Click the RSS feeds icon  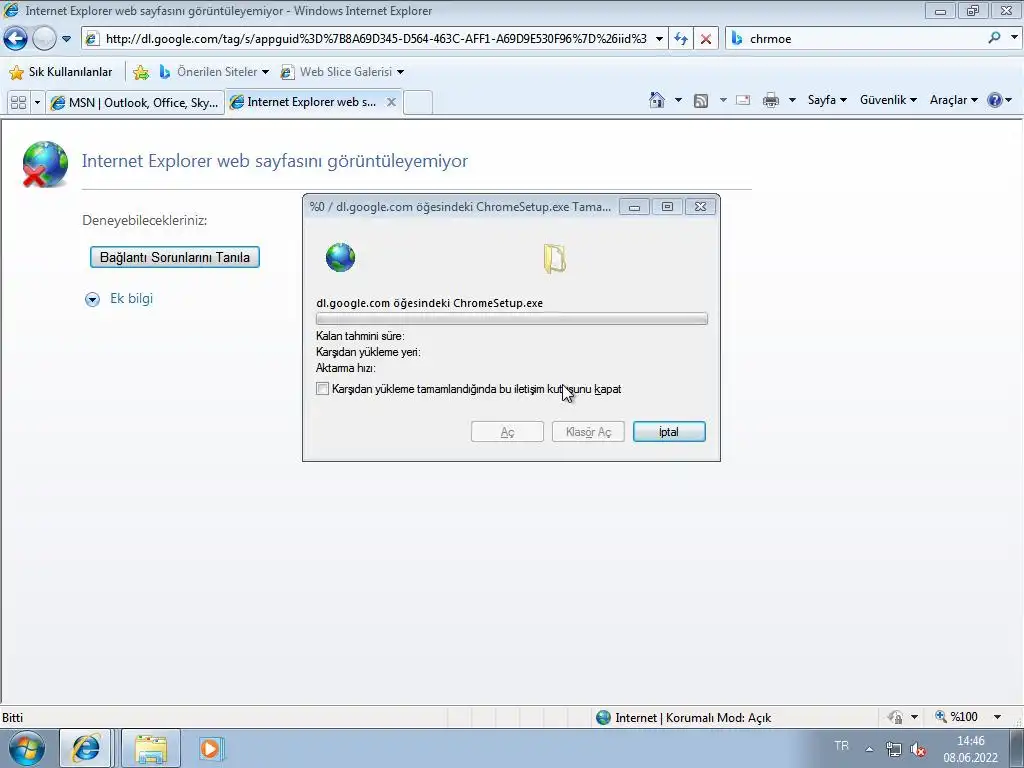[701, 101]
